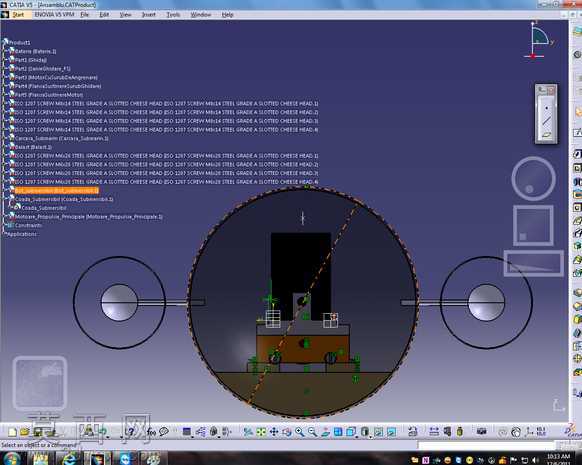Click the command input field in status bar
The image size is (582, 465).
[x=487, y=445]
